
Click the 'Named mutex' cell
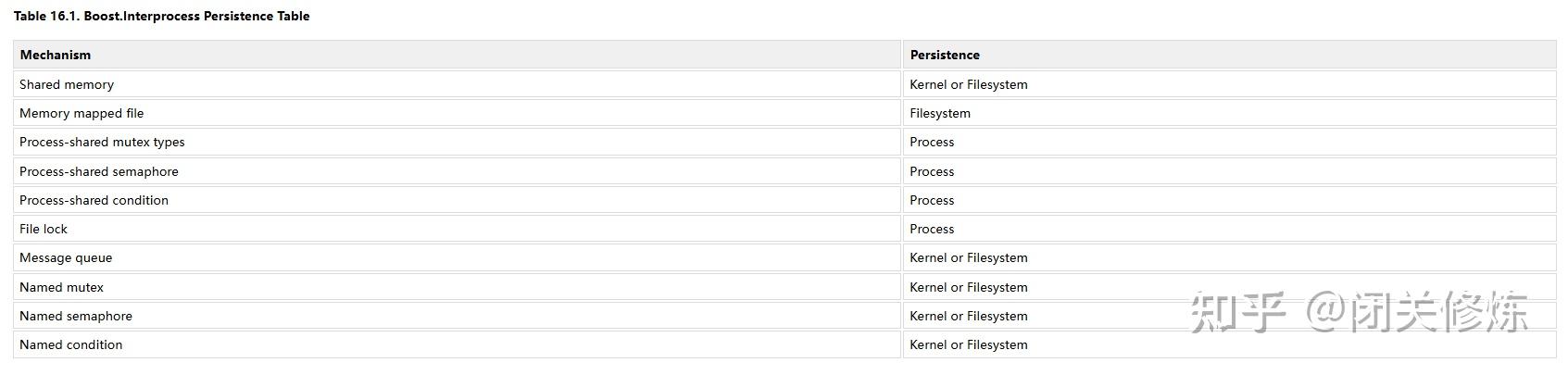tap(61, 287)
